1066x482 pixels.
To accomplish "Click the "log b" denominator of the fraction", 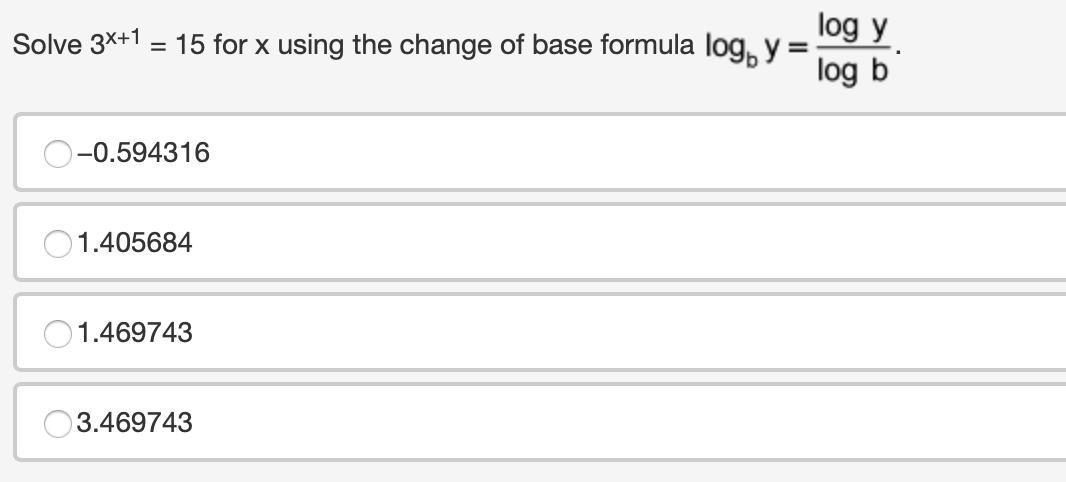I will [x=852, y=71].
